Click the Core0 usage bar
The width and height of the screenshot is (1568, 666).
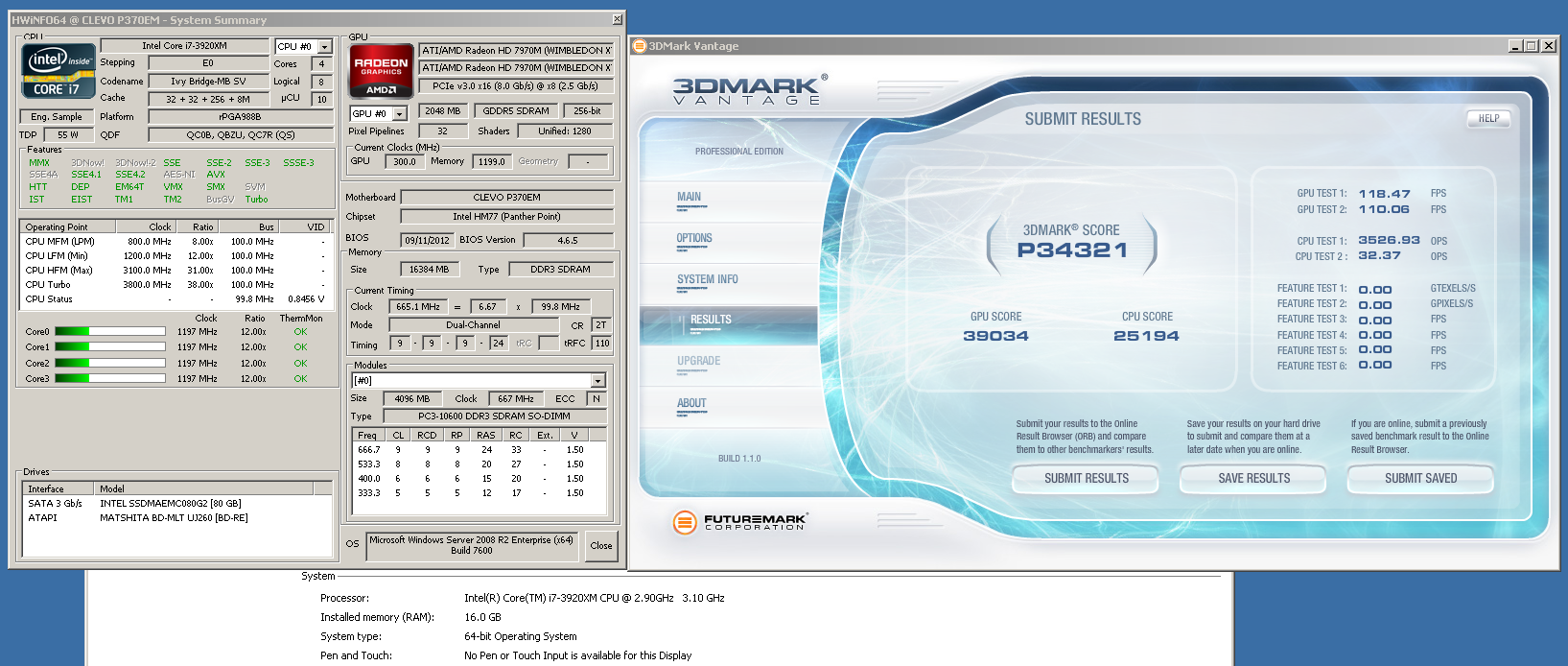pyautogui.click(x=110, y=331)
